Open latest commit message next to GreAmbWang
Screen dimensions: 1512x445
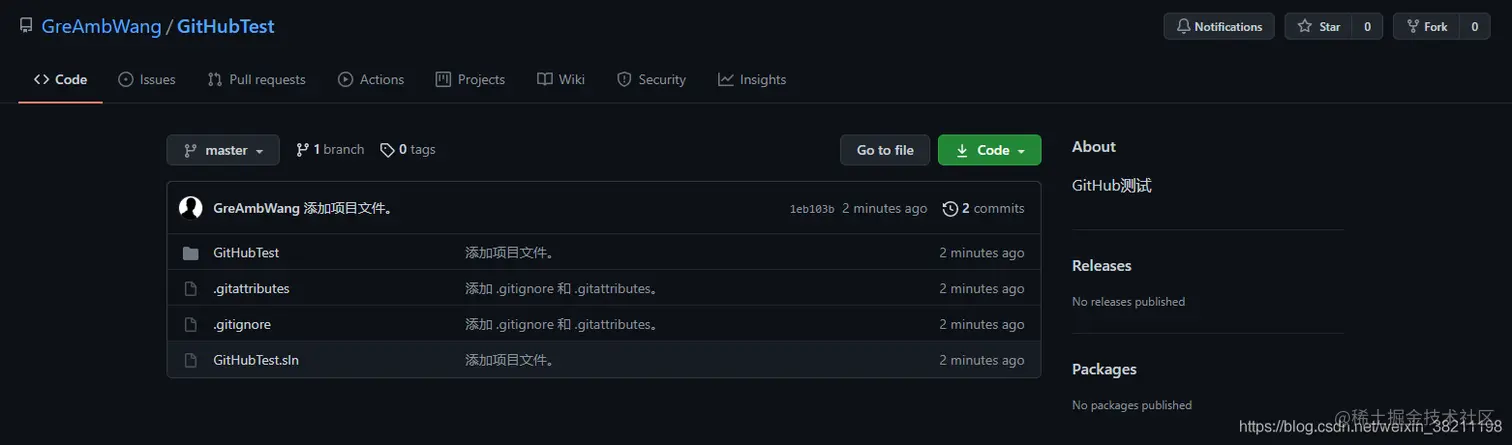pyautogui.click(x=348, y=208)
